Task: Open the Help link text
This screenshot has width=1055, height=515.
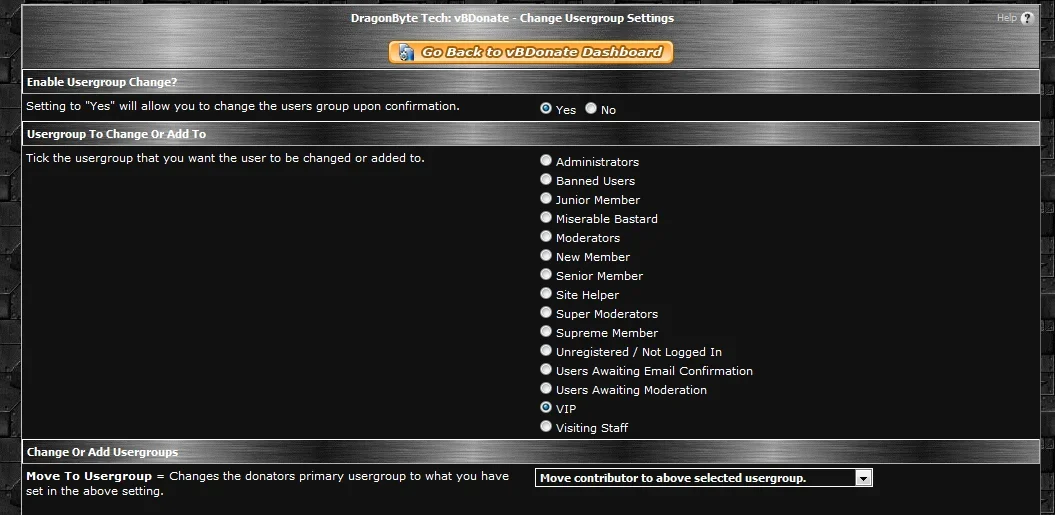Action: coord(1007,18)
